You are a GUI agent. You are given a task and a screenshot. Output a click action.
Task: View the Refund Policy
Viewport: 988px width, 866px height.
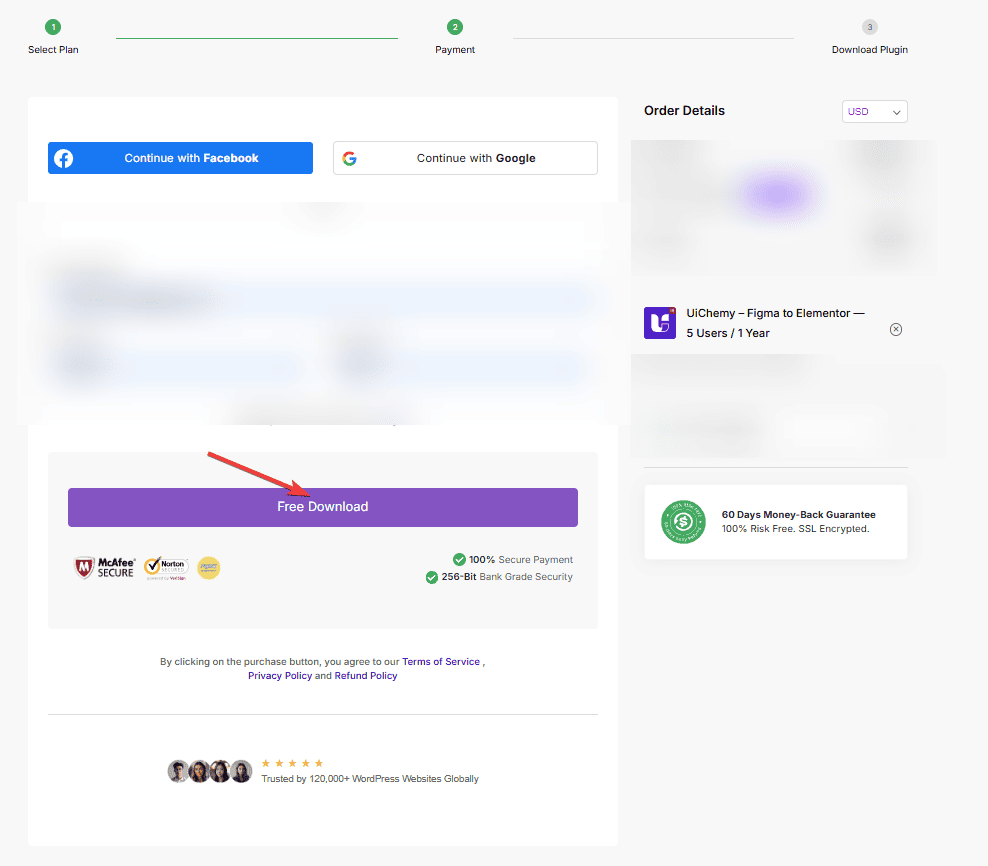(x=365, y=675)
